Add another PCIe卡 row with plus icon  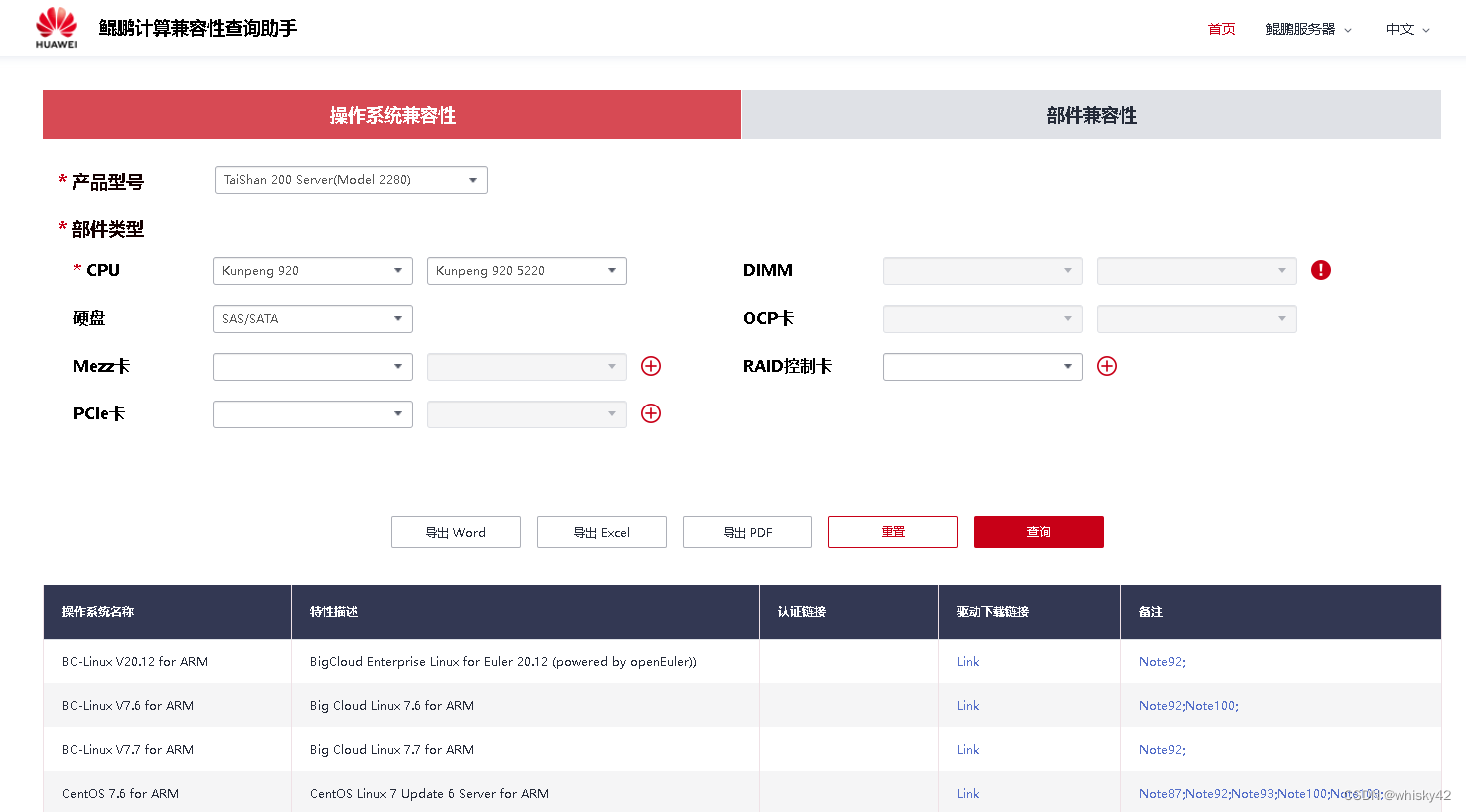[x=651, y=413]
